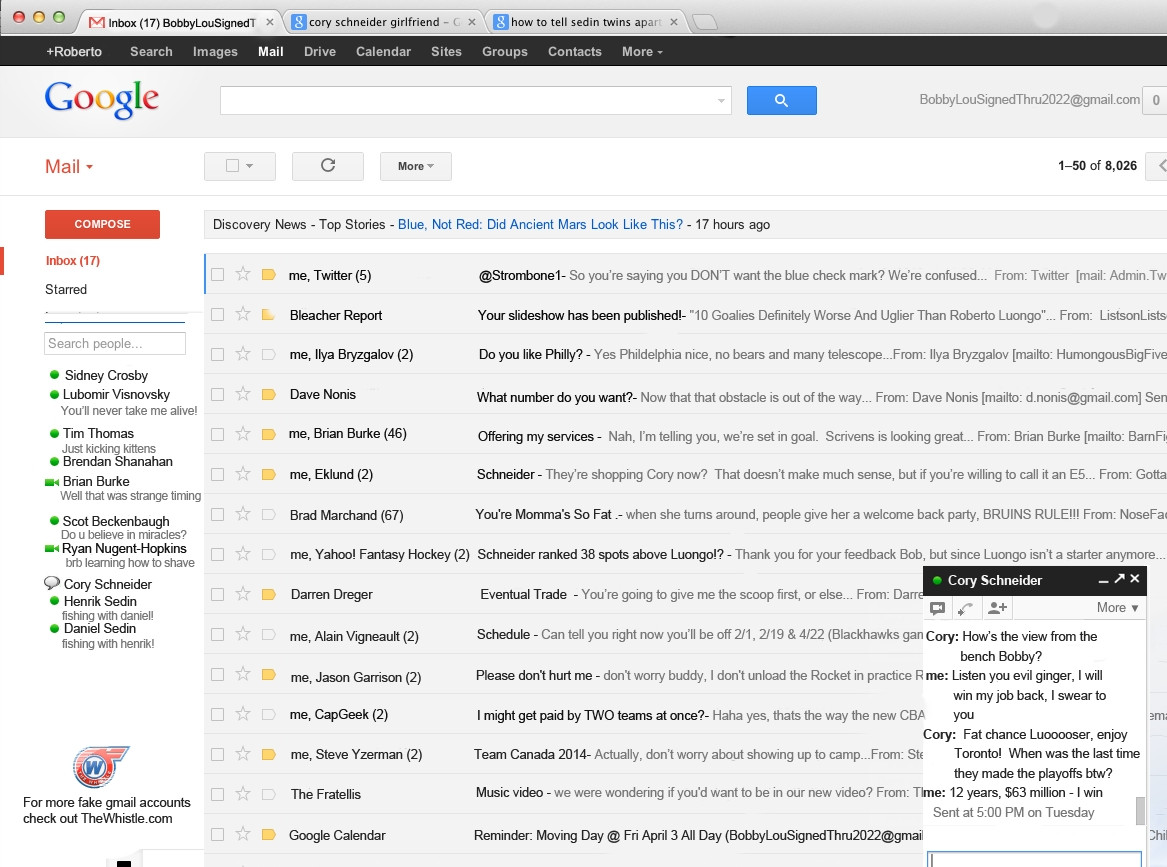Check the box for Bleacher Report email

(217, 315)
